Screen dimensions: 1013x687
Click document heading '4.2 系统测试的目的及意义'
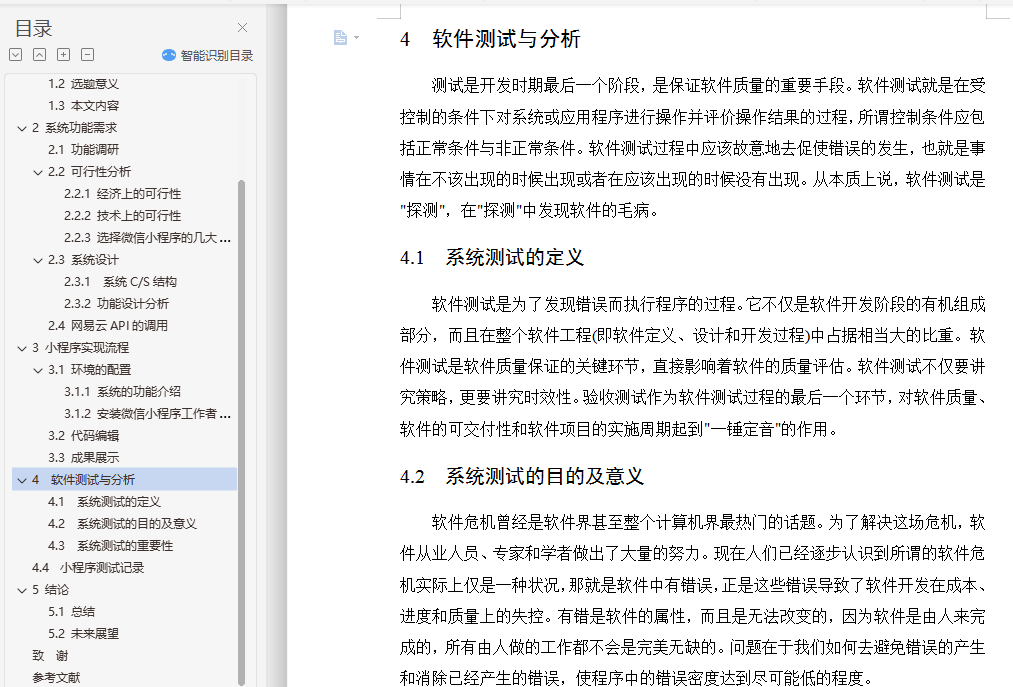[522, 476]
